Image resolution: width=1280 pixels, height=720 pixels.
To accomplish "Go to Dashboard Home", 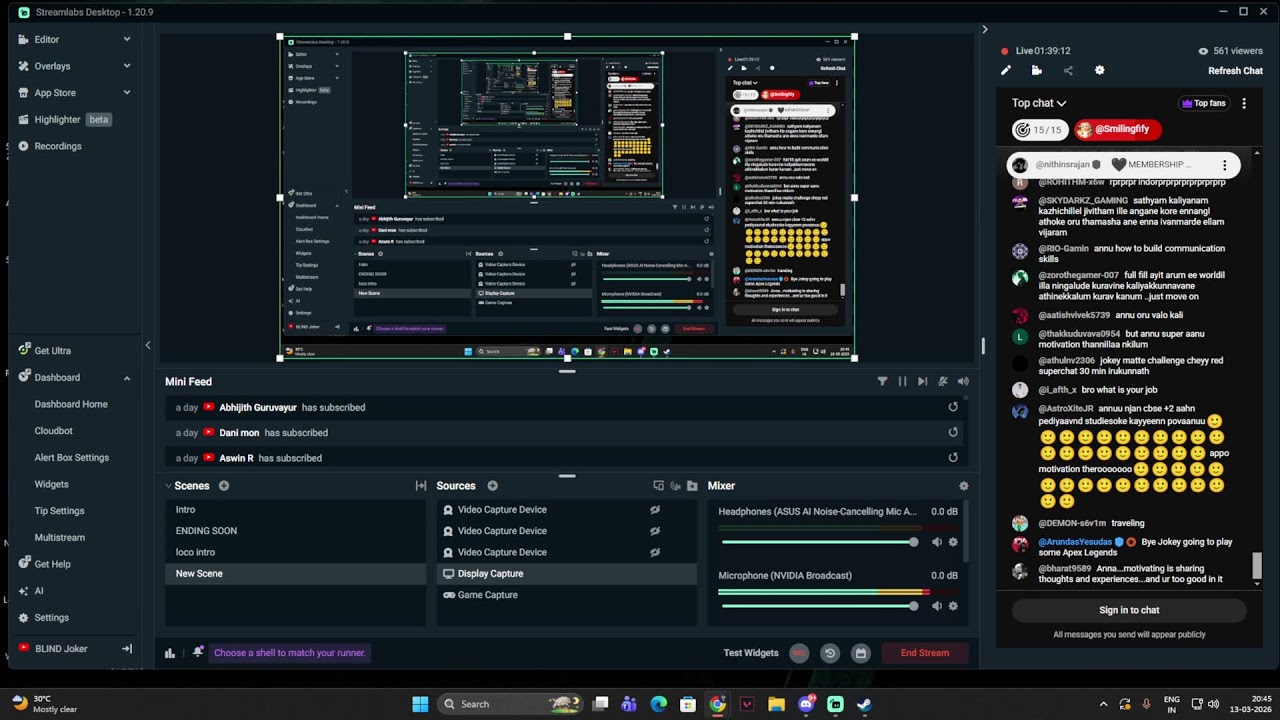I will coord(71,404).
